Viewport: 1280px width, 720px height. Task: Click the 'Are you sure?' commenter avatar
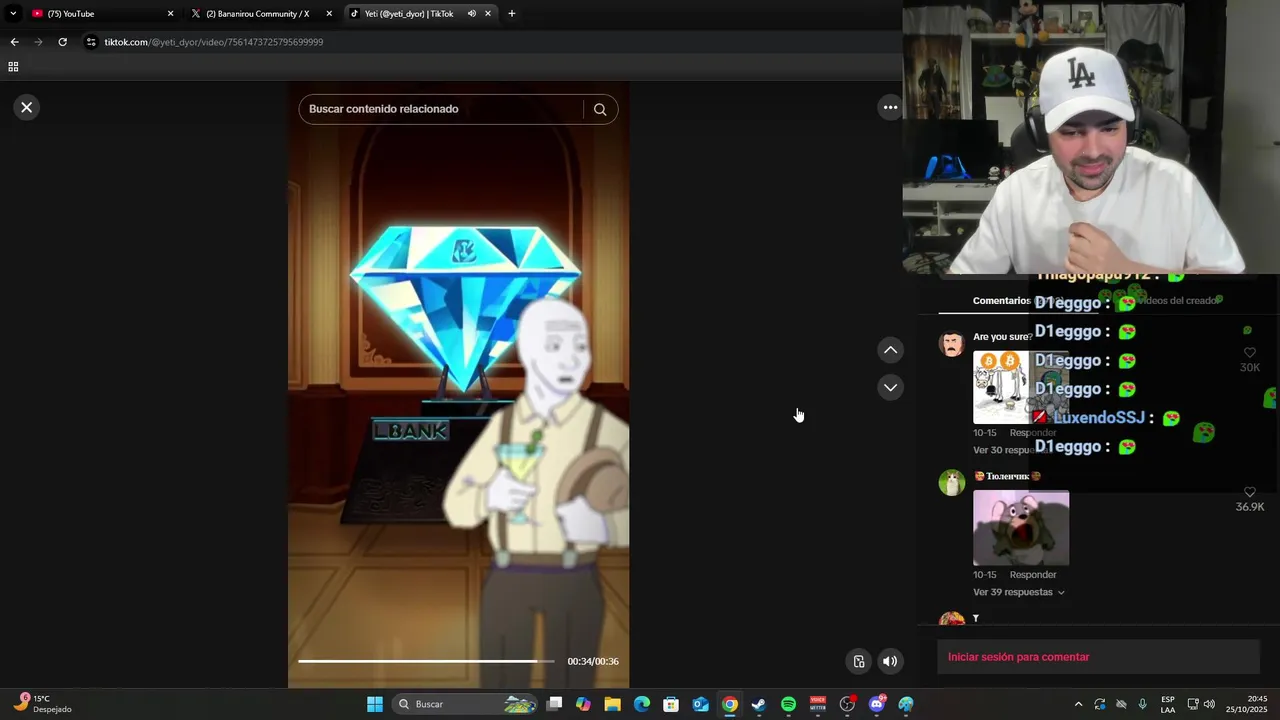click(951, 344)
